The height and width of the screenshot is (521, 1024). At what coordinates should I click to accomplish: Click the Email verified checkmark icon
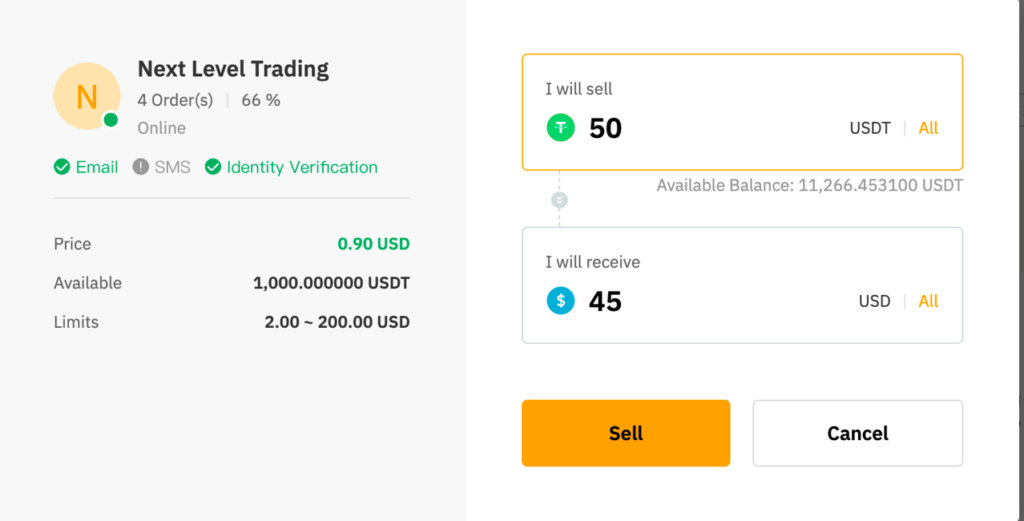(62, 167)
